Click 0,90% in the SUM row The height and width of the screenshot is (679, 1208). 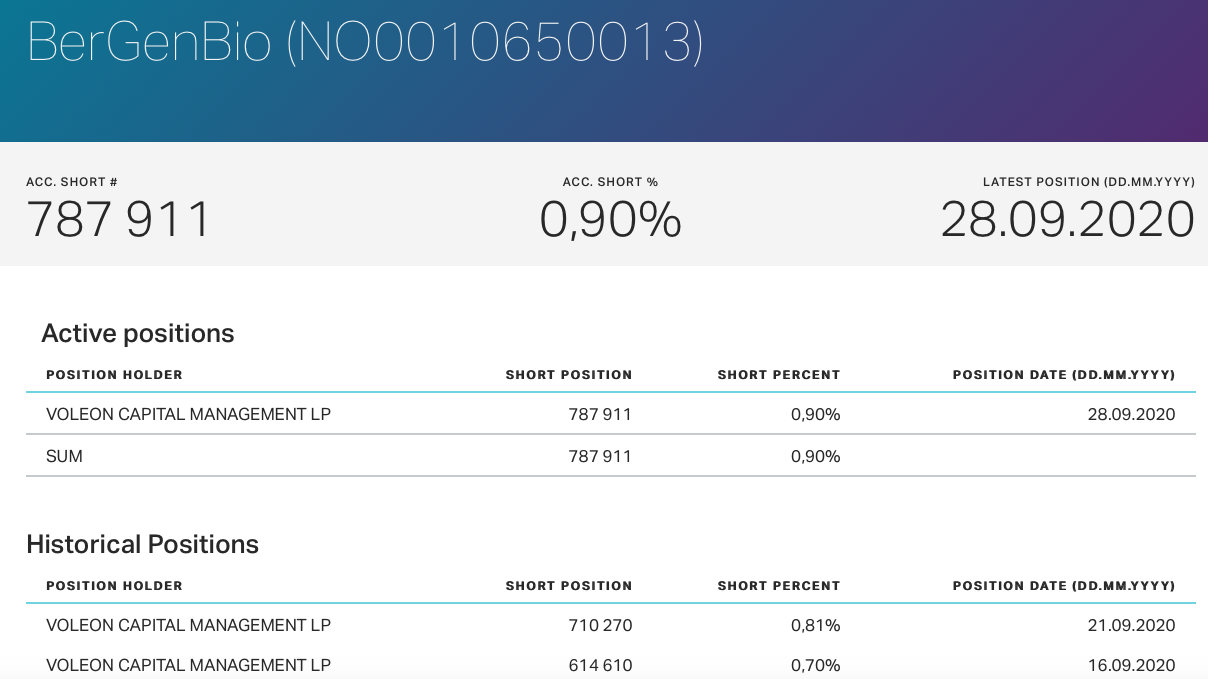pos(816,456)
